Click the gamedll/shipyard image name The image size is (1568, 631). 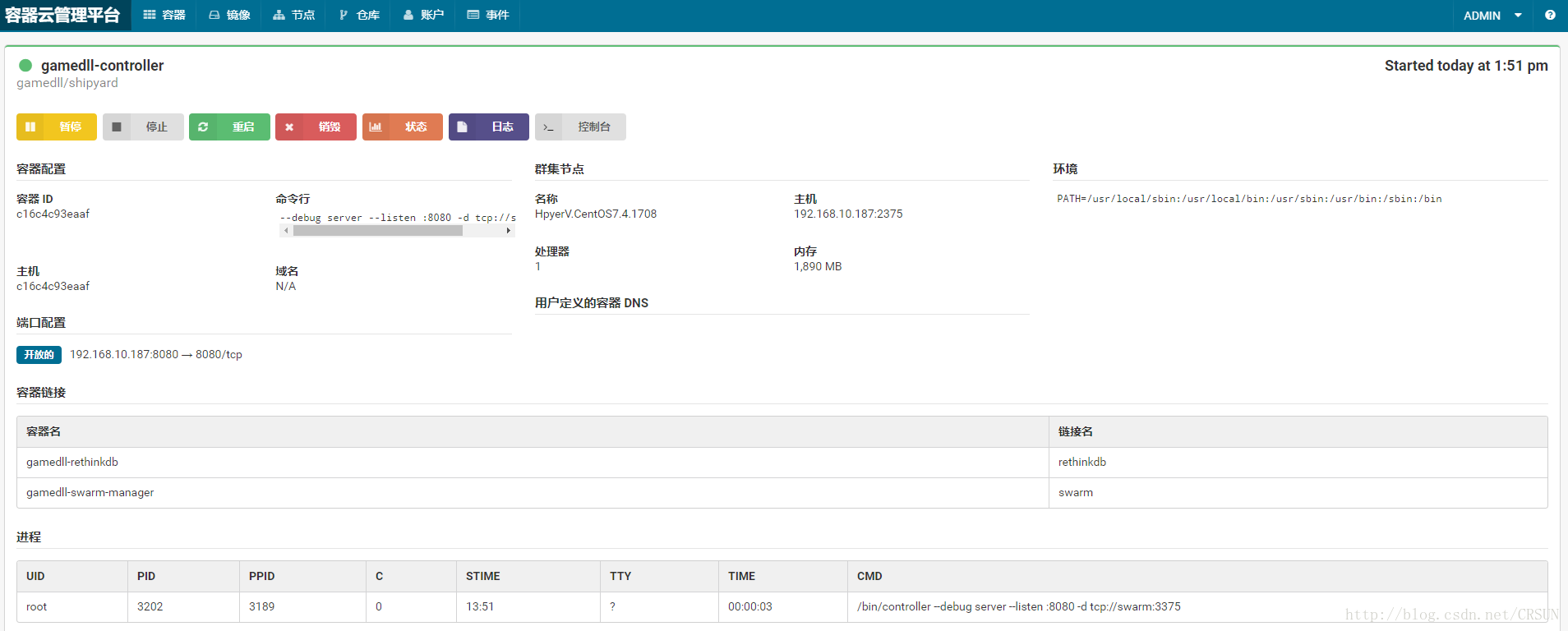67,83
